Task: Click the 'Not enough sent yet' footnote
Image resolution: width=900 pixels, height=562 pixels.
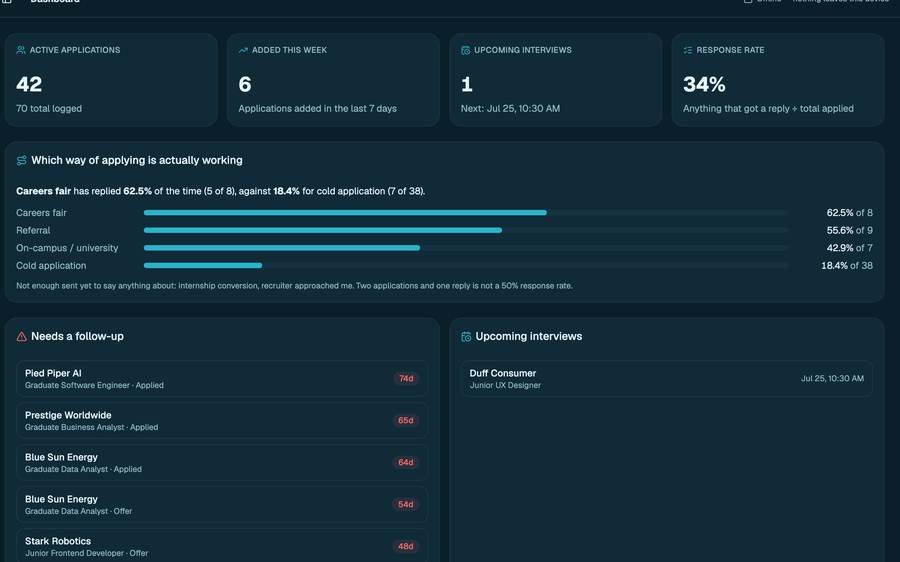Action: coord(294,285)
